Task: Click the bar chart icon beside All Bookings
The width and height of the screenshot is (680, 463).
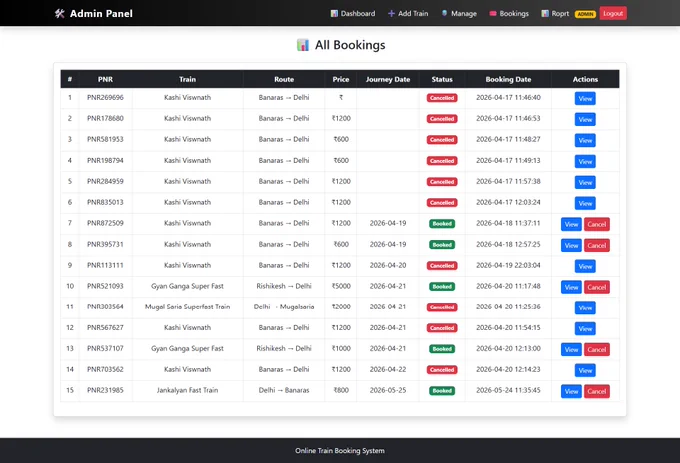Action: 303,45
